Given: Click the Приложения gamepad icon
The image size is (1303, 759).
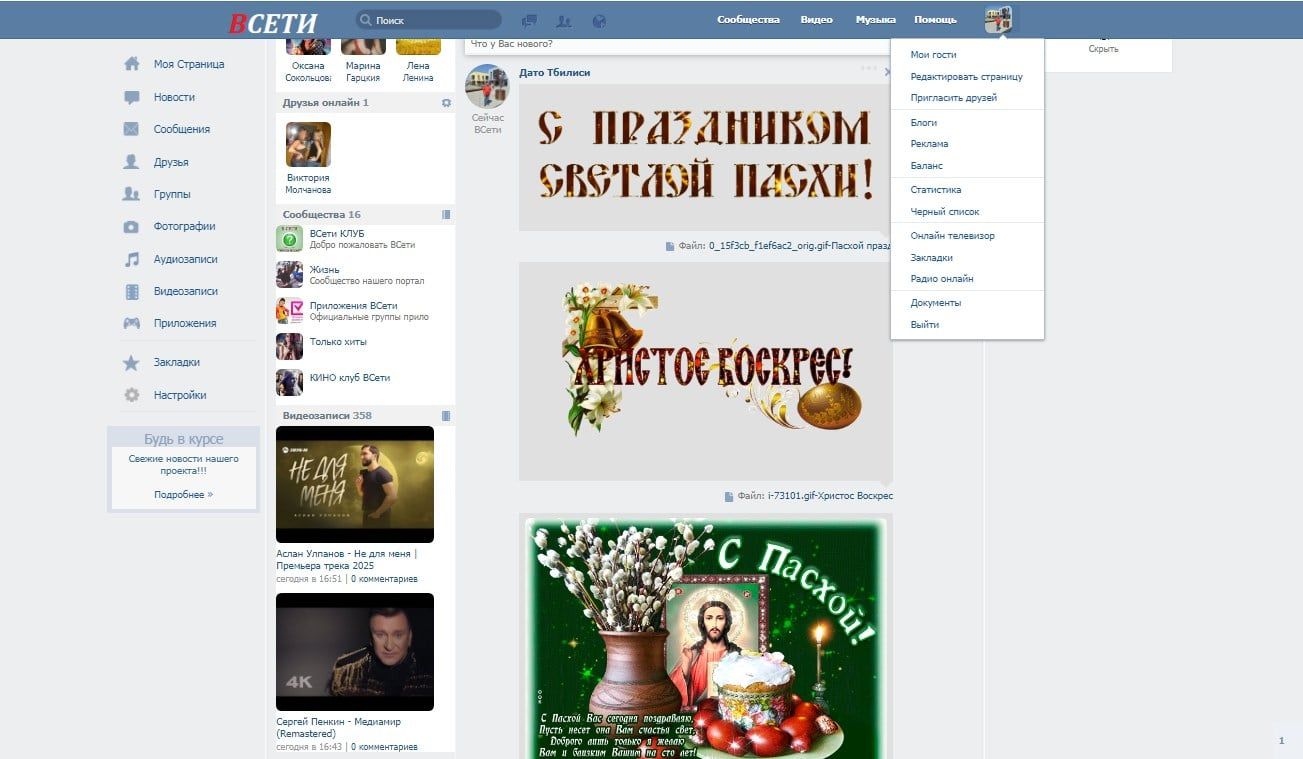Looking at the screenshot, I should tap(132, 323).
